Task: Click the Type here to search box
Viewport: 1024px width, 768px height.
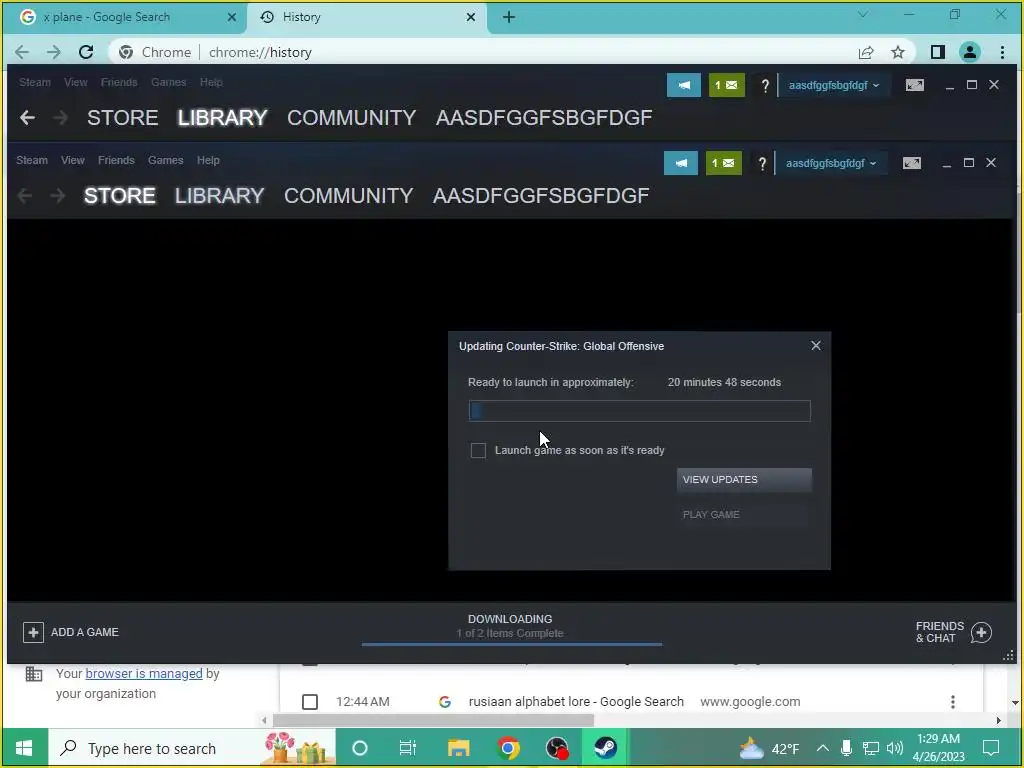Action: coord(193,748)
